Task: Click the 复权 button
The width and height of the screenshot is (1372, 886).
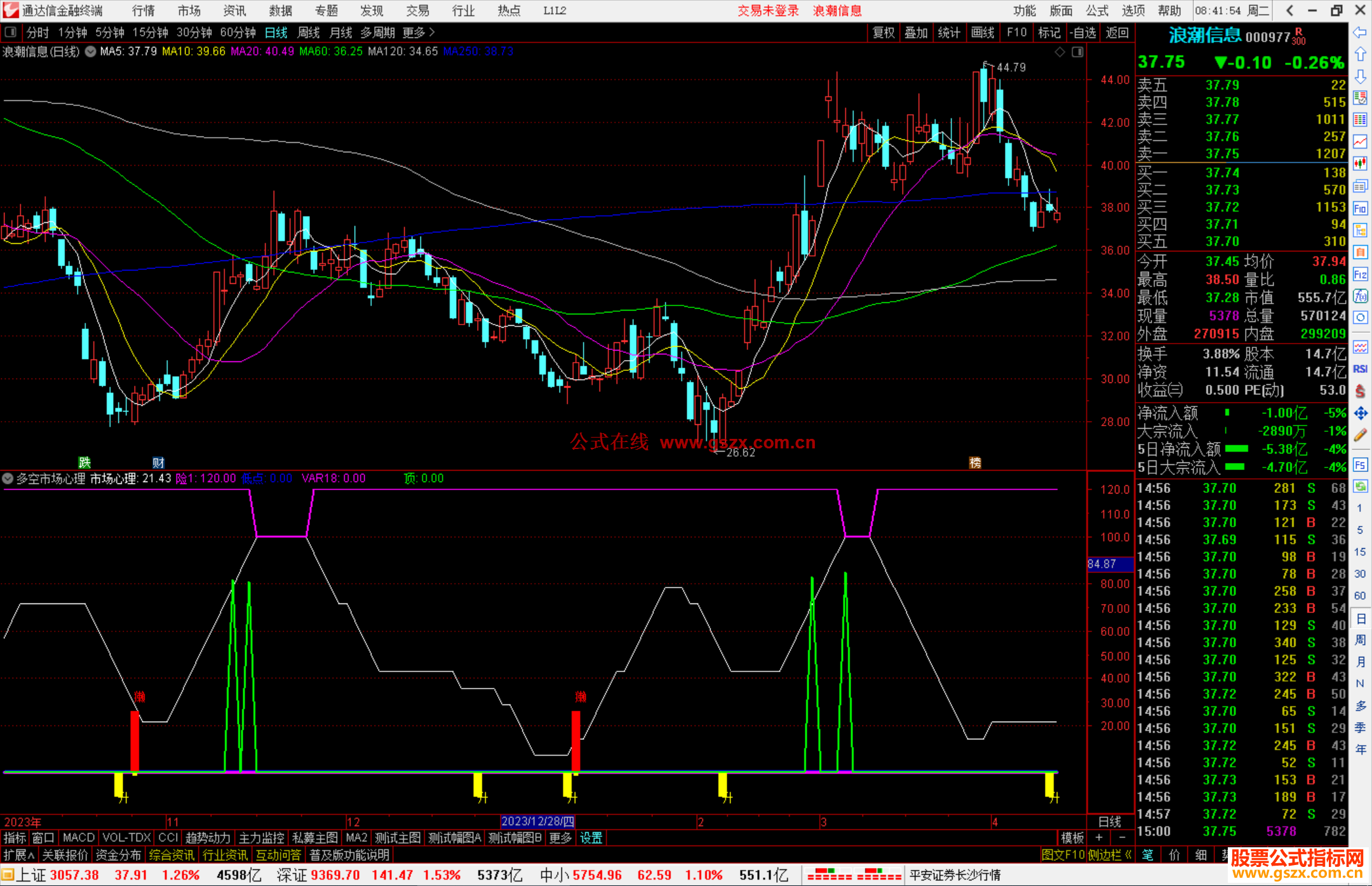Action: point(883,32)
